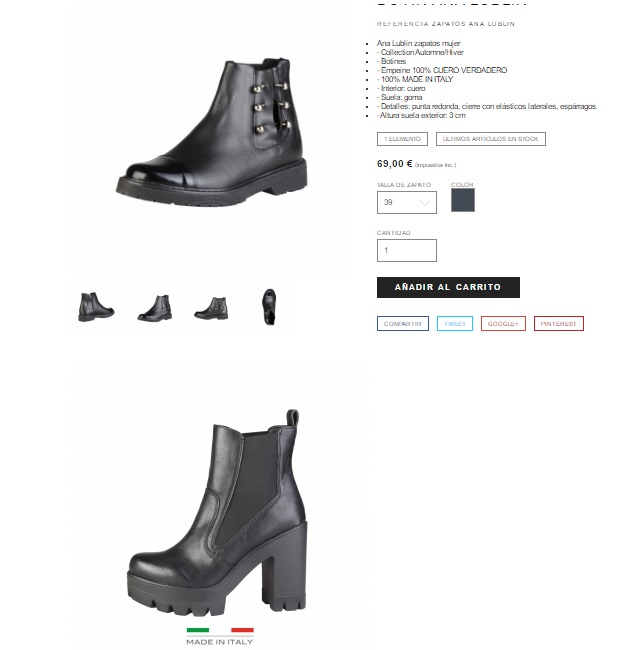Click Referencia Zapatos Ana Lublin text

[446, 24]
